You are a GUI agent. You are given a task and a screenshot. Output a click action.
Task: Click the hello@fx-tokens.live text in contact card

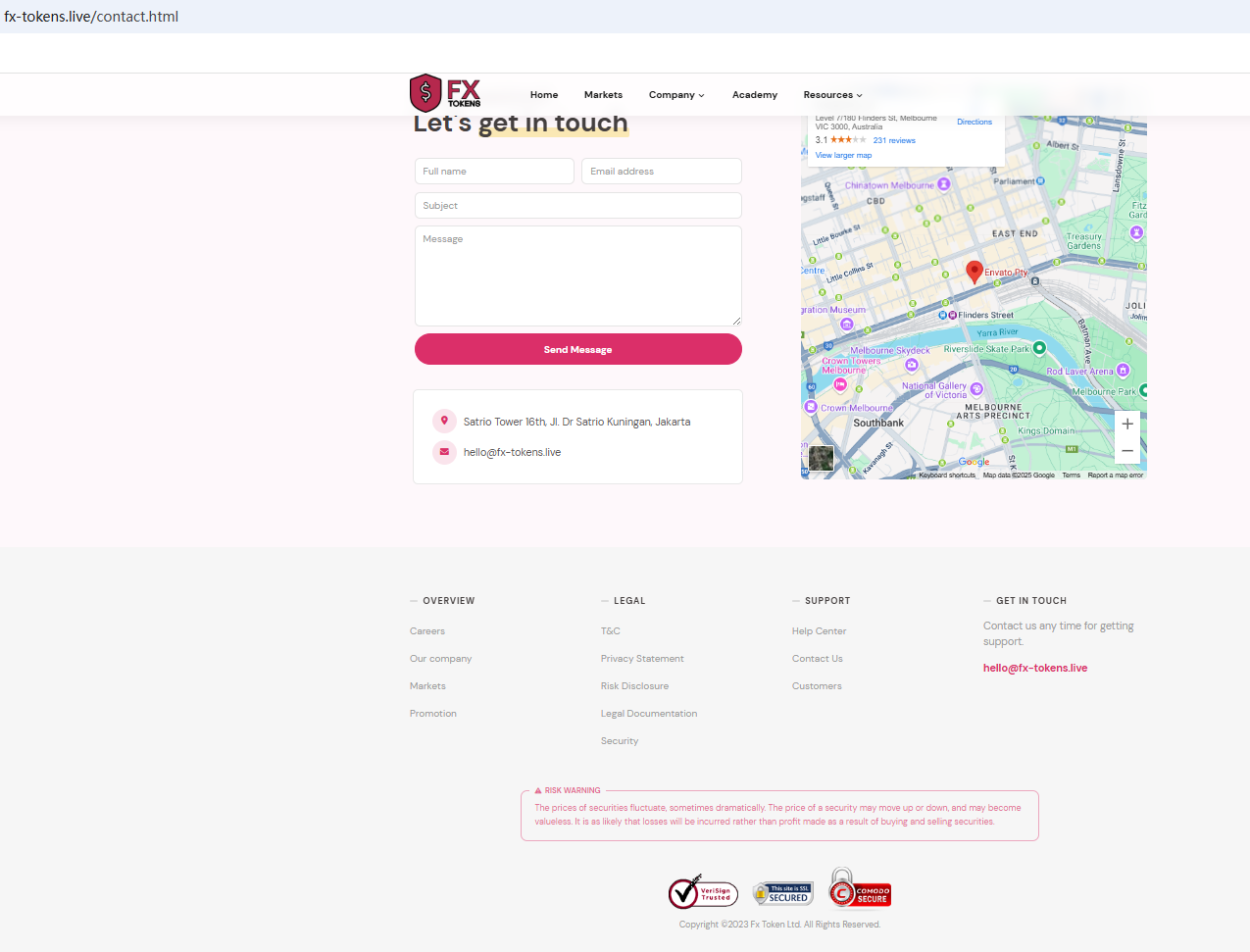click(512, 452)
